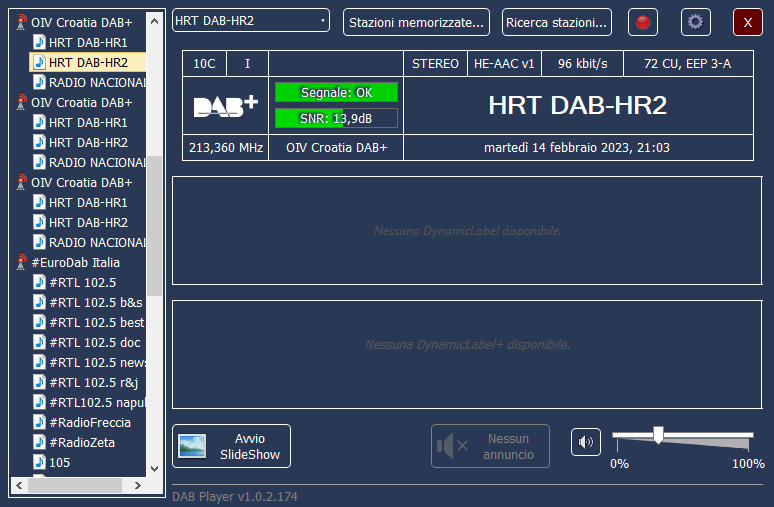Screen dimensions: 774x507
Task: Click the horizontal scroll-right arrow of station list
Action: (x=138, y=485)
